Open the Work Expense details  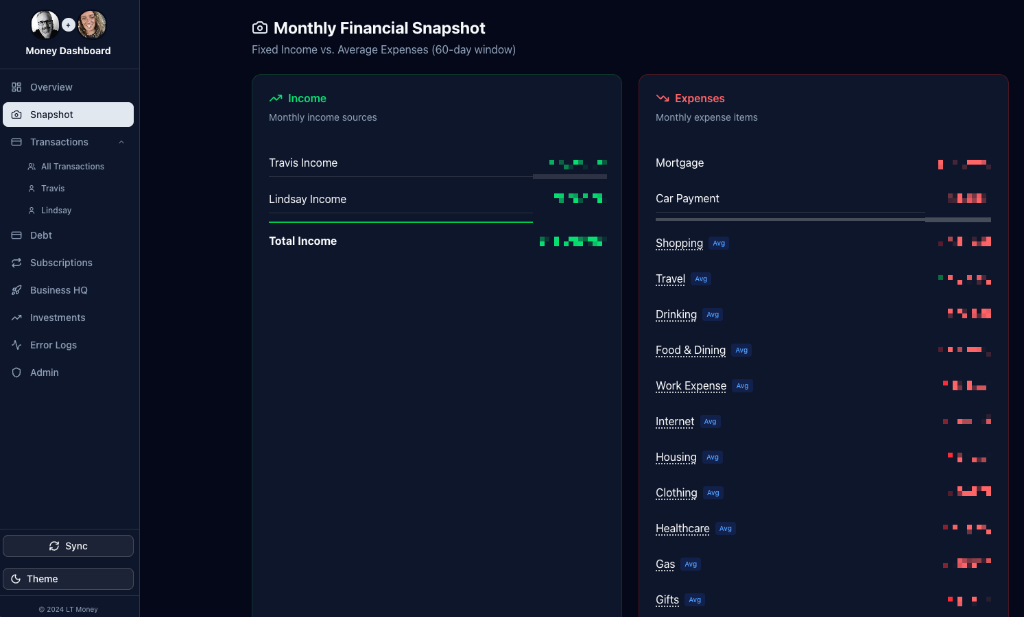coord(691,386)
